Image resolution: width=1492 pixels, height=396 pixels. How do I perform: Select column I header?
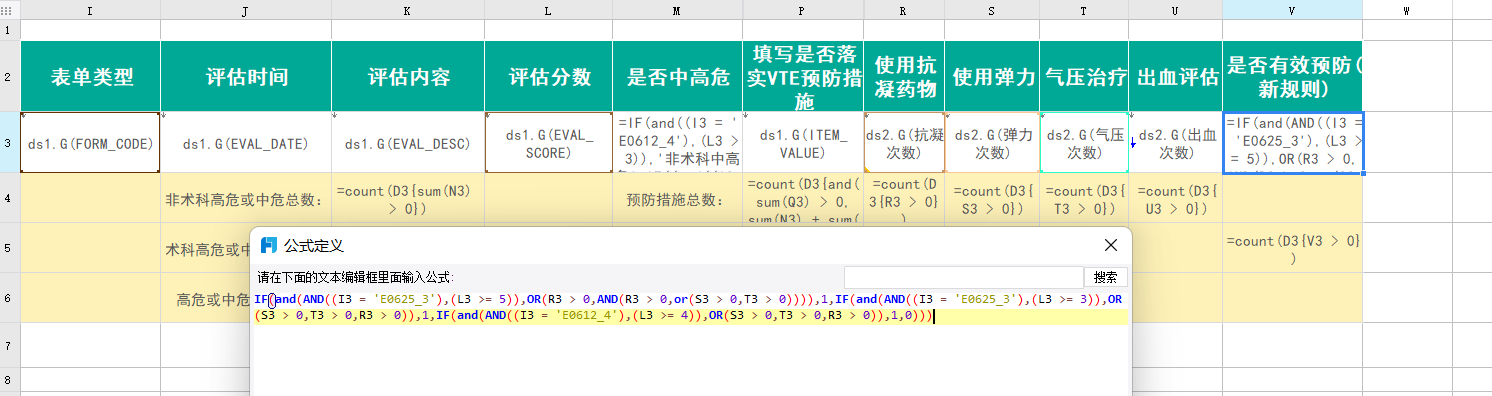point(91,10)
